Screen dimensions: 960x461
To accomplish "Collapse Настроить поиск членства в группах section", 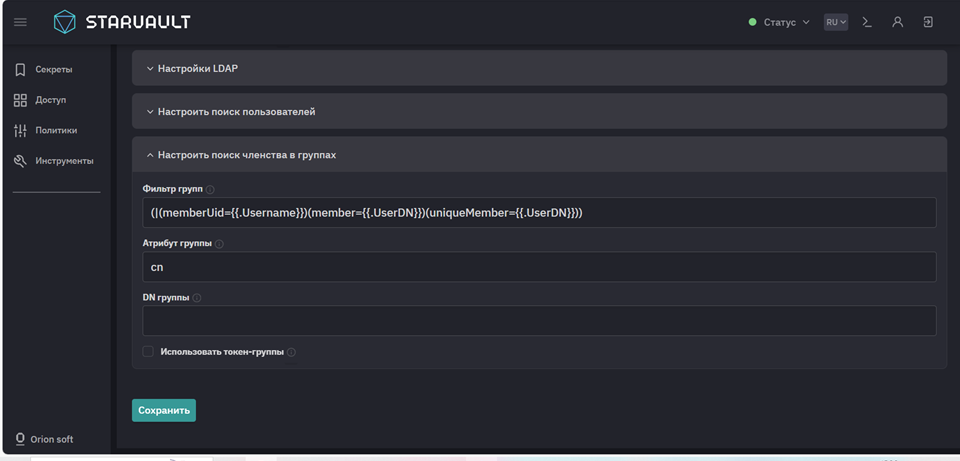I will 246,155.
